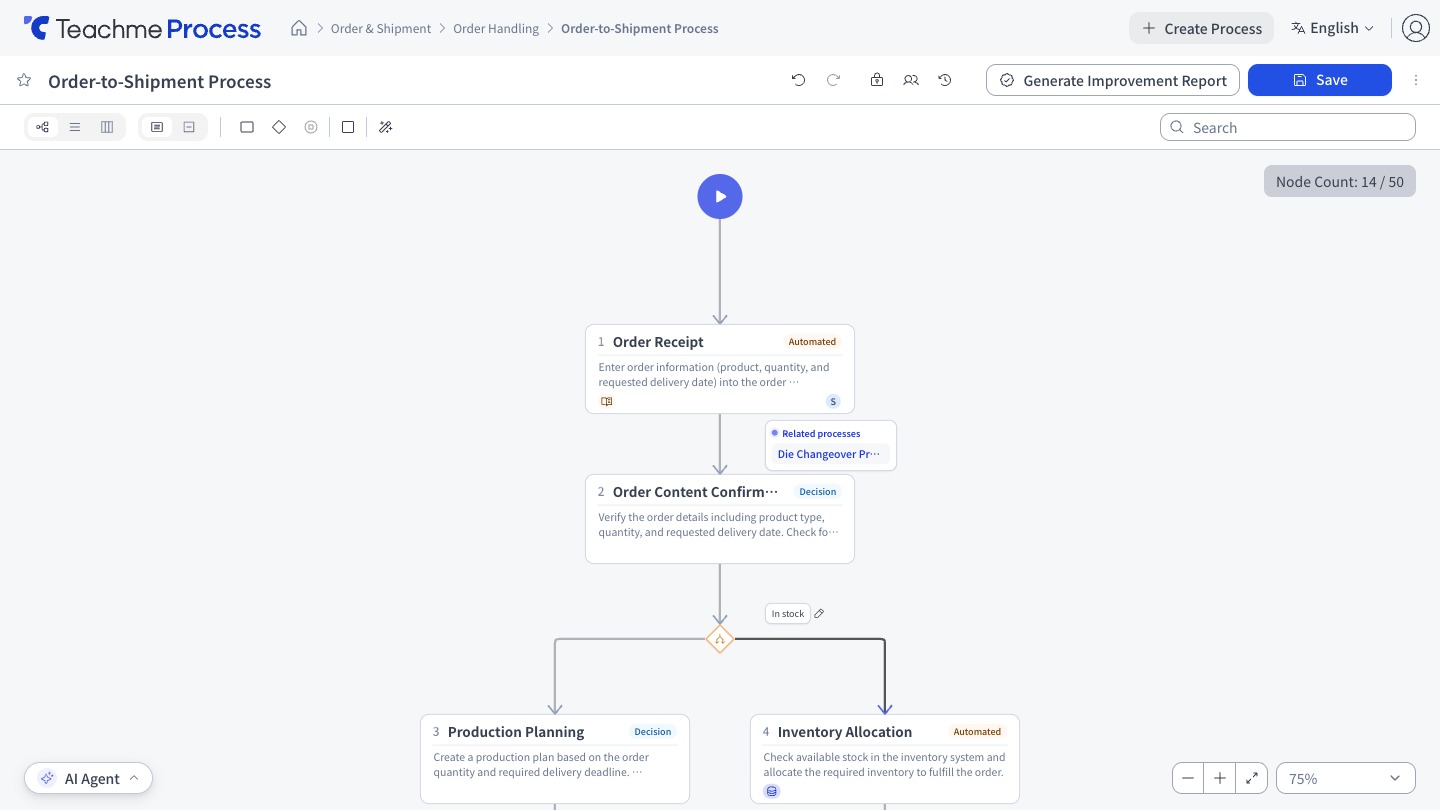Navigate to Order & Shipment breadcrumb
The width and height of the screenshot is (1440, 810).
coord(381,28)
